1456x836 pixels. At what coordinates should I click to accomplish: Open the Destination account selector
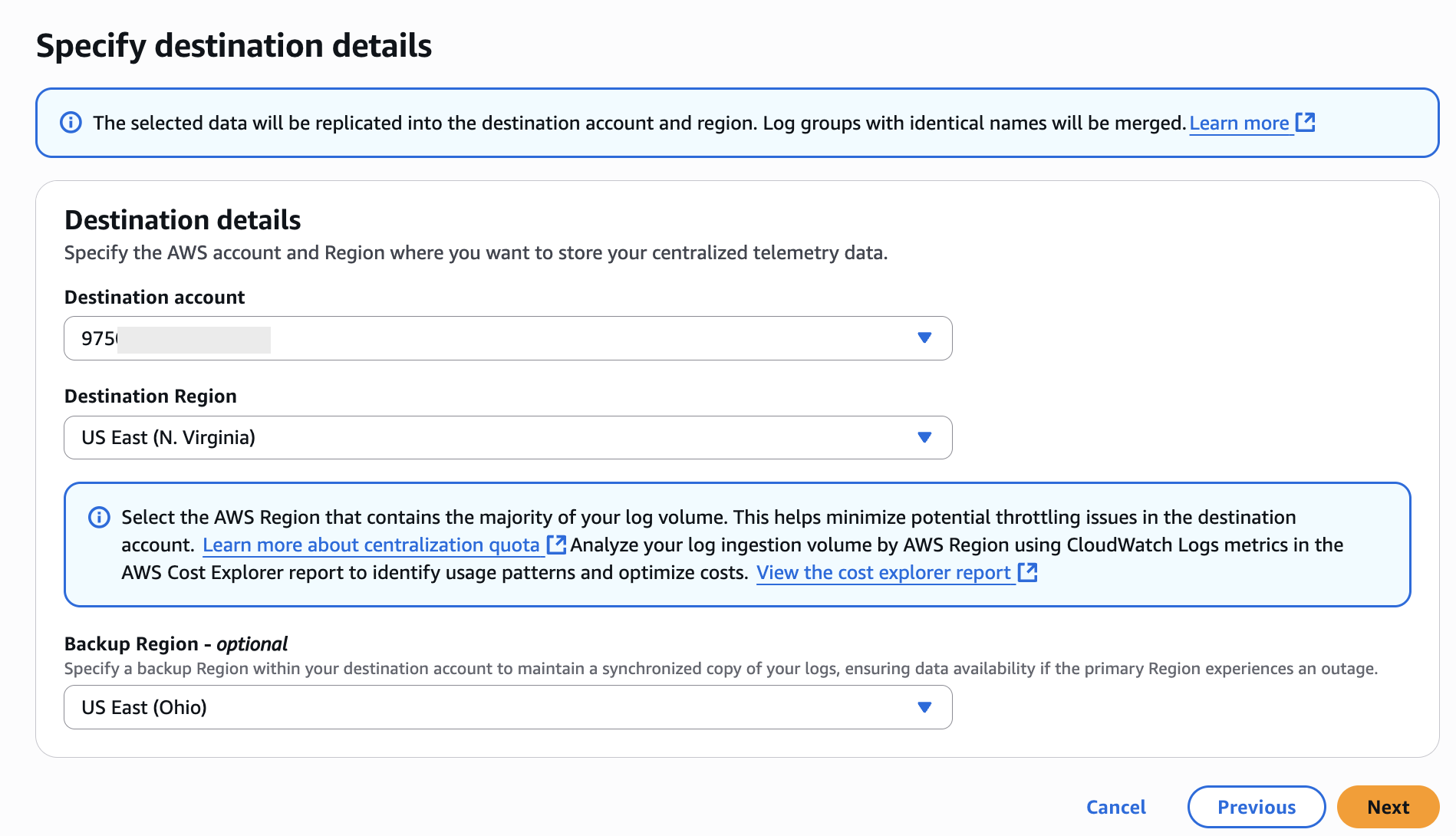[x=506, y=337]
